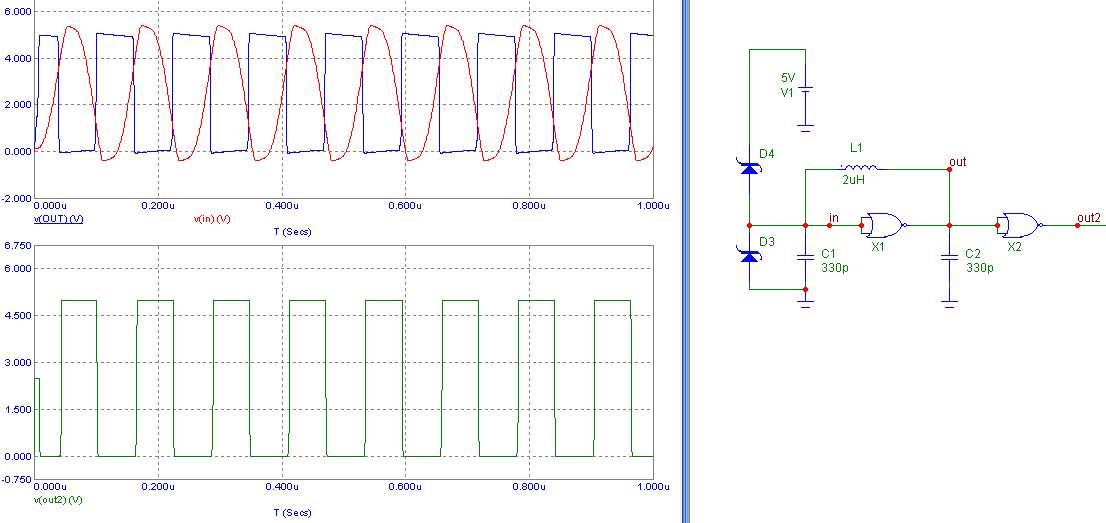Select the C2 capacitor symbol

[950, 256]
